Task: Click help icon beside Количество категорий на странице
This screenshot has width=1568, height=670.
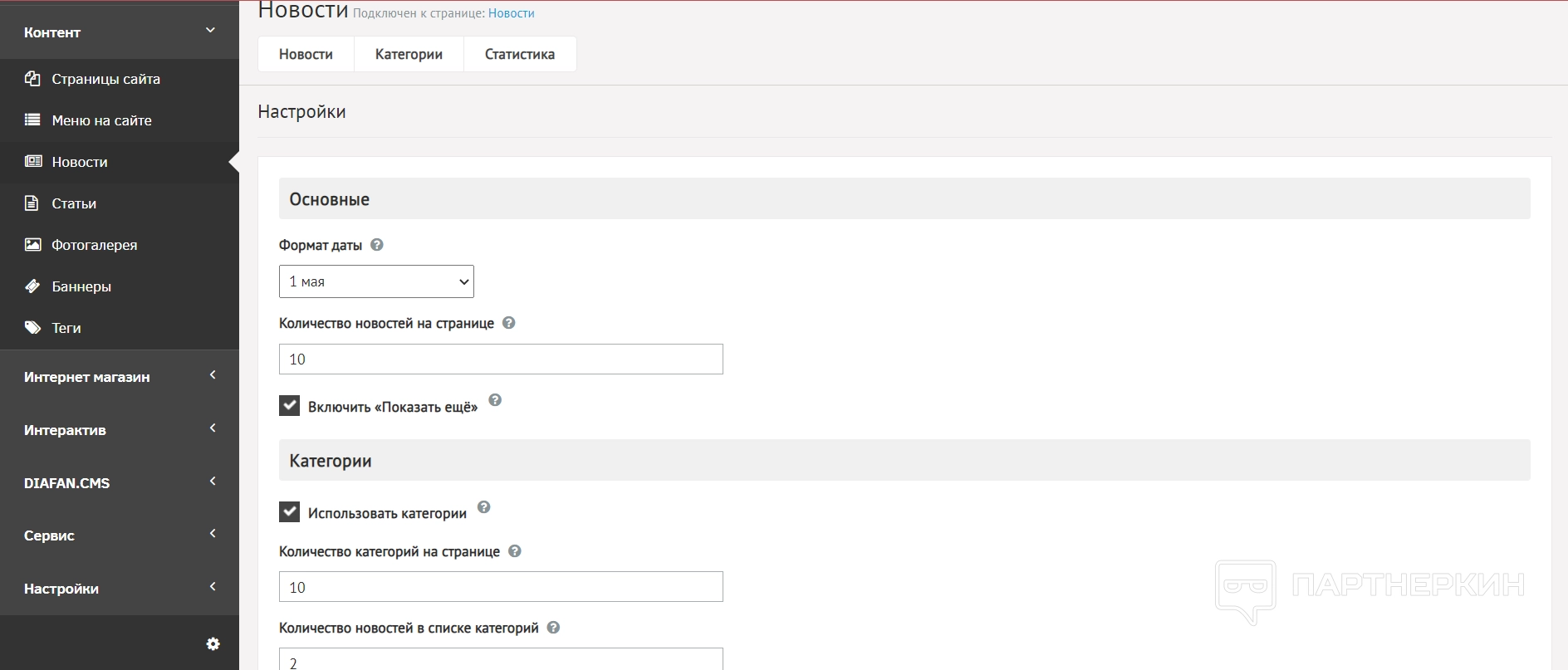Action: coord(515,551)
